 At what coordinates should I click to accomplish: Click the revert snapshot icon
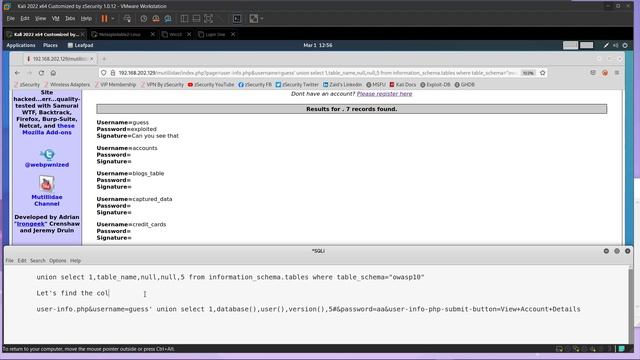click(x=156, y=18)
